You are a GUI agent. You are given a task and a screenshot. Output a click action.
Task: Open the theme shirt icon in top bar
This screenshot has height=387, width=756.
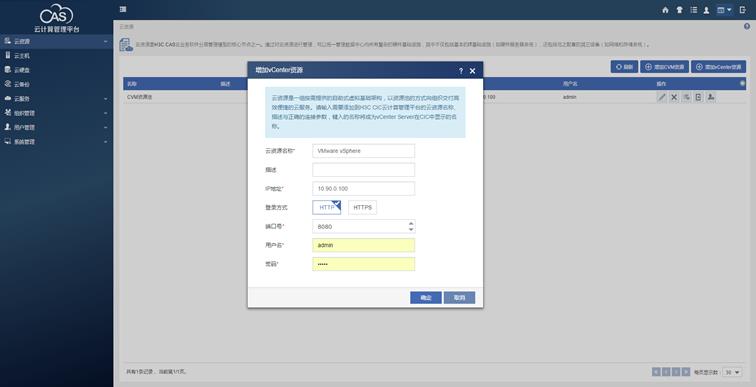(x=679, y=10)
